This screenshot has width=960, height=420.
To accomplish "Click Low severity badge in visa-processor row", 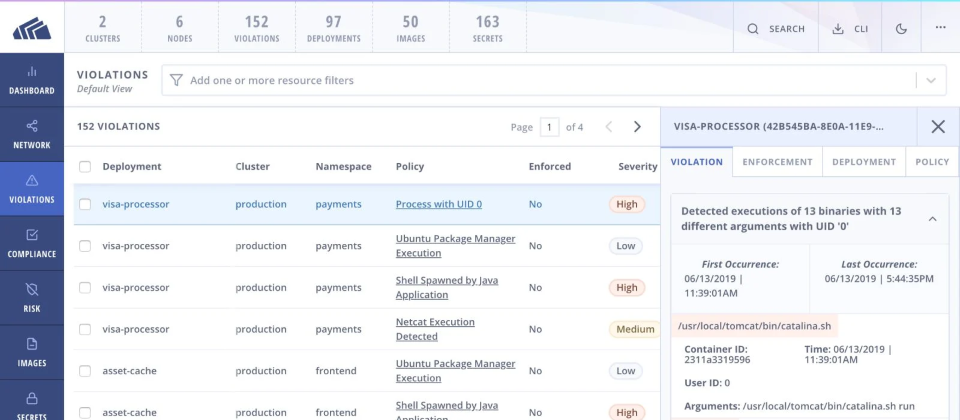I will pos(626,246).
